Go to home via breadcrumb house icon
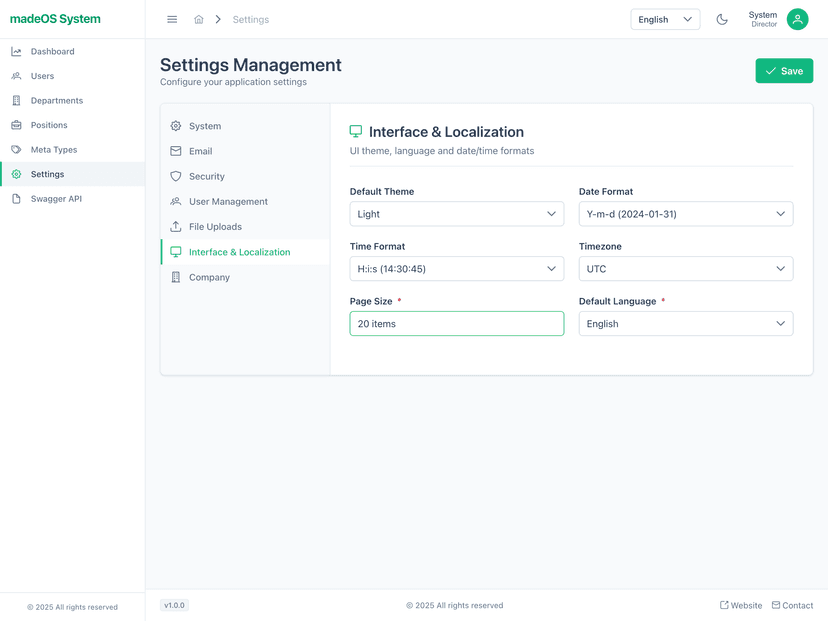Image resolution: width=828 pixels, height=621 pixels. click(199, 20)
